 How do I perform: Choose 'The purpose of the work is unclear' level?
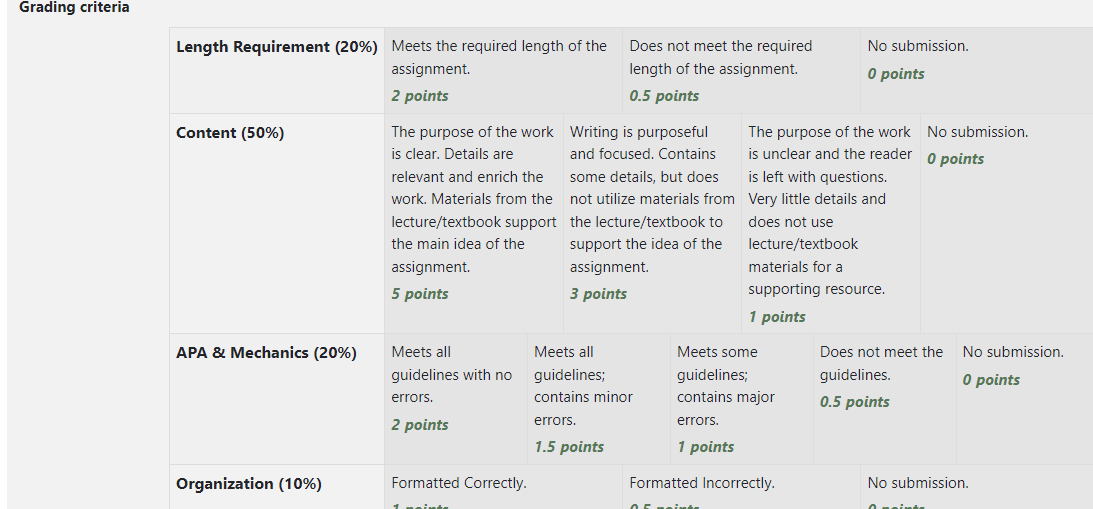pyautogui.click(x=830, y=223)
